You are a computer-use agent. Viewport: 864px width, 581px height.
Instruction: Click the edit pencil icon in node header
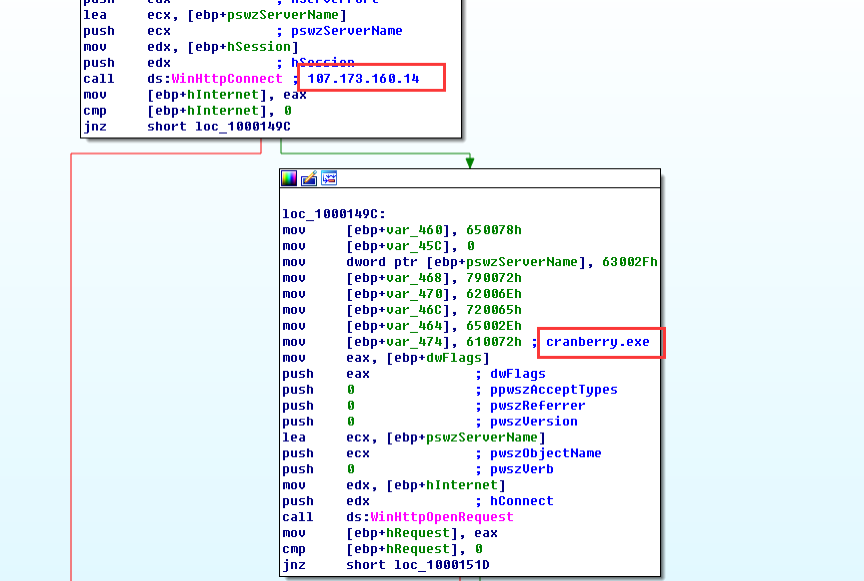pyautogui.click(x=309, y=178)
